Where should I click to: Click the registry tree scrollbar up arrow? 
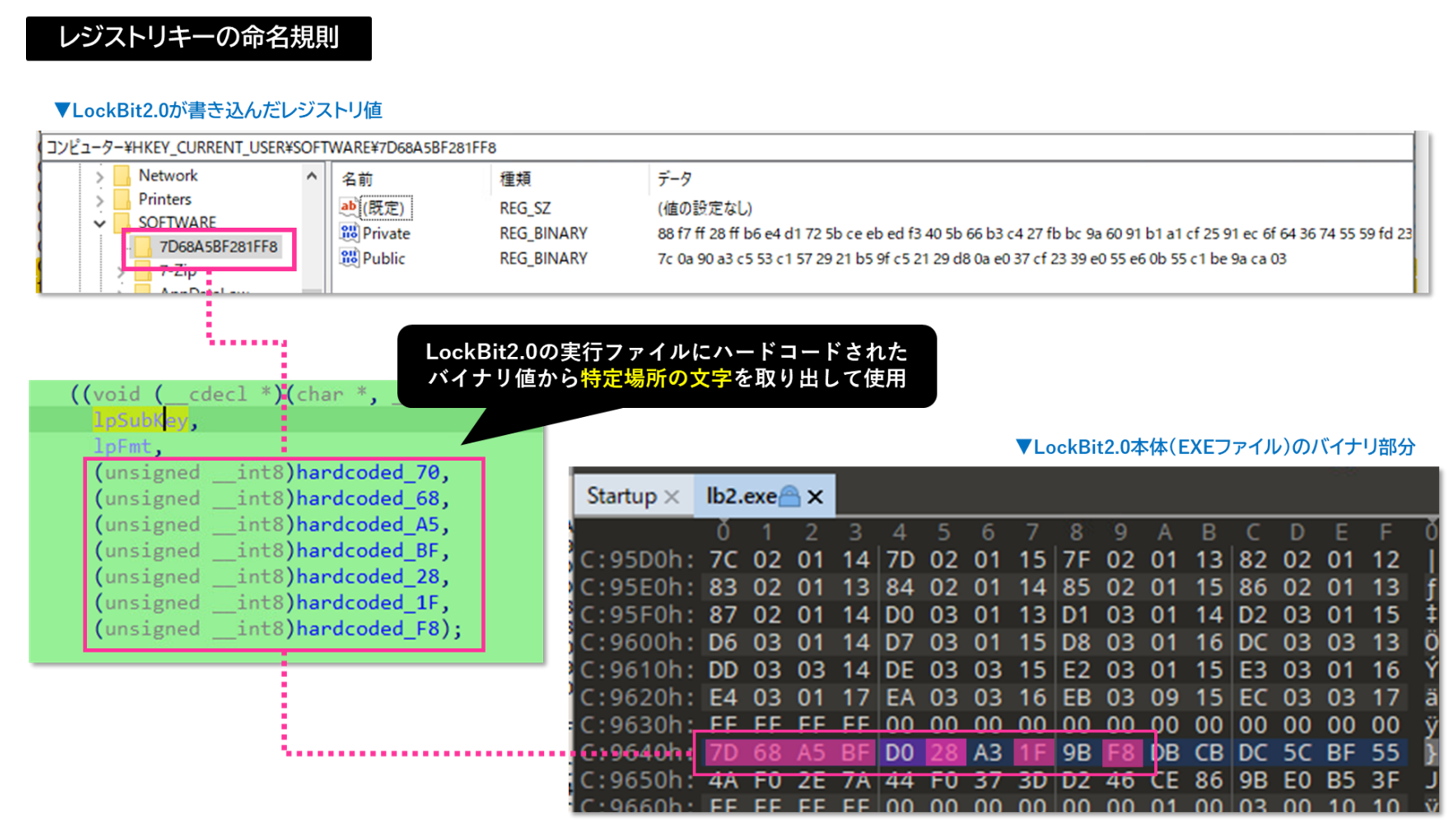pos(311,176)
